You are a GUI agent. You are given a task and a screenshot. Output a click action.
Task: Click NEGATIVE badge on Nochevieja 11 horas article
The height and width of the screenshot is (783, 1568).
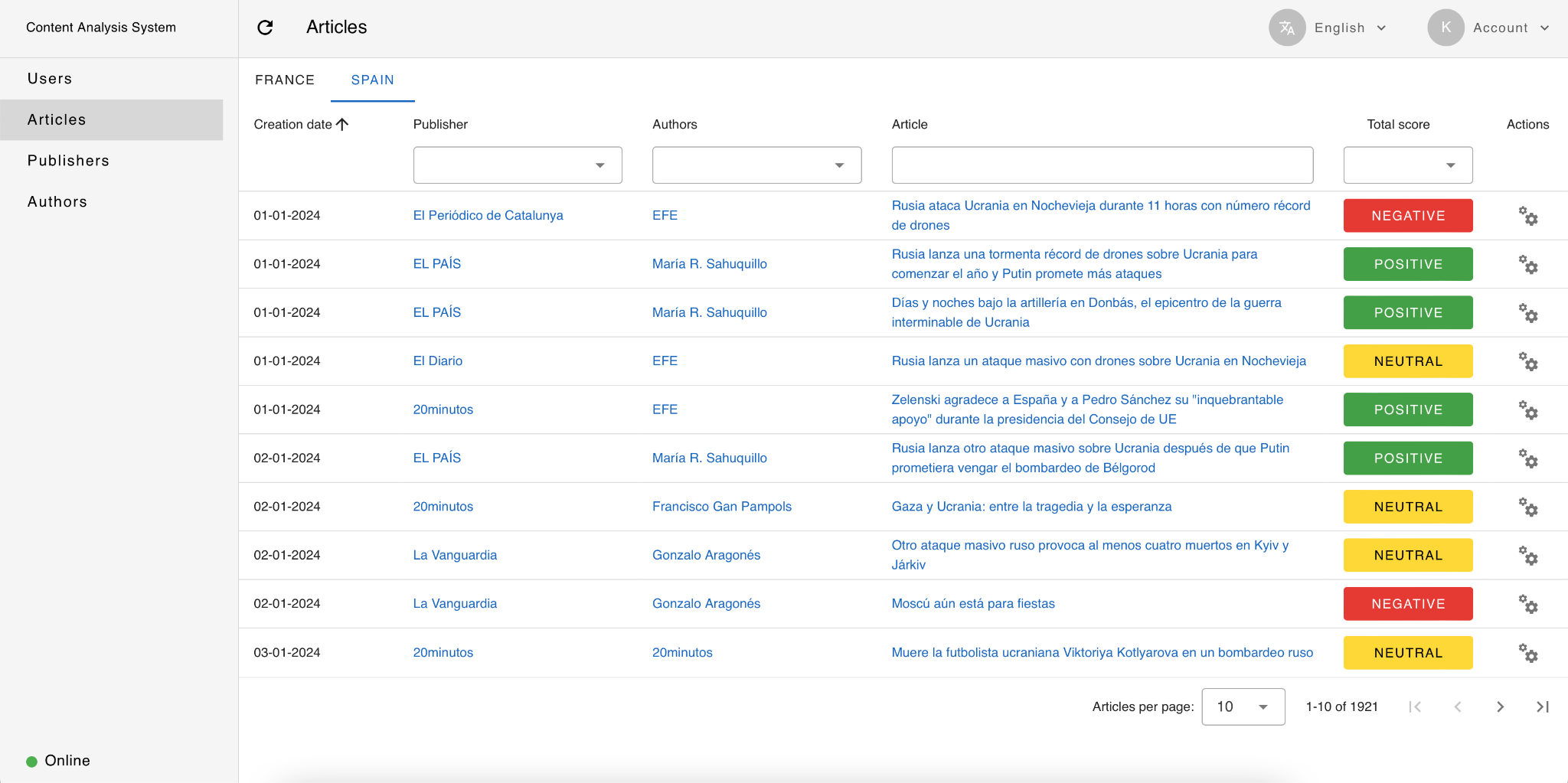[1408, 216]
